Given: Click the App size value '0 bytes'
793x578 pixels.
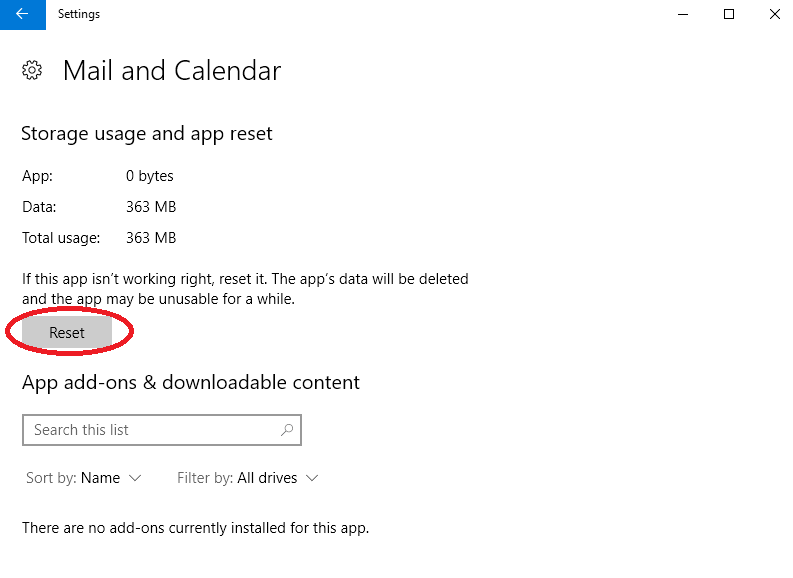Looking at the screenshot, I should 149,176.
